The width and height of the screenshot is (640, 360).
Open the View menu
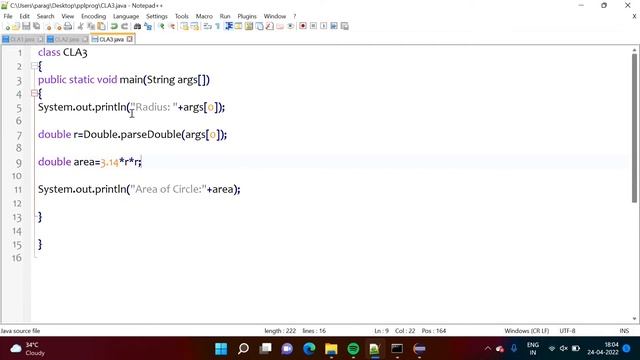(68, 16)
